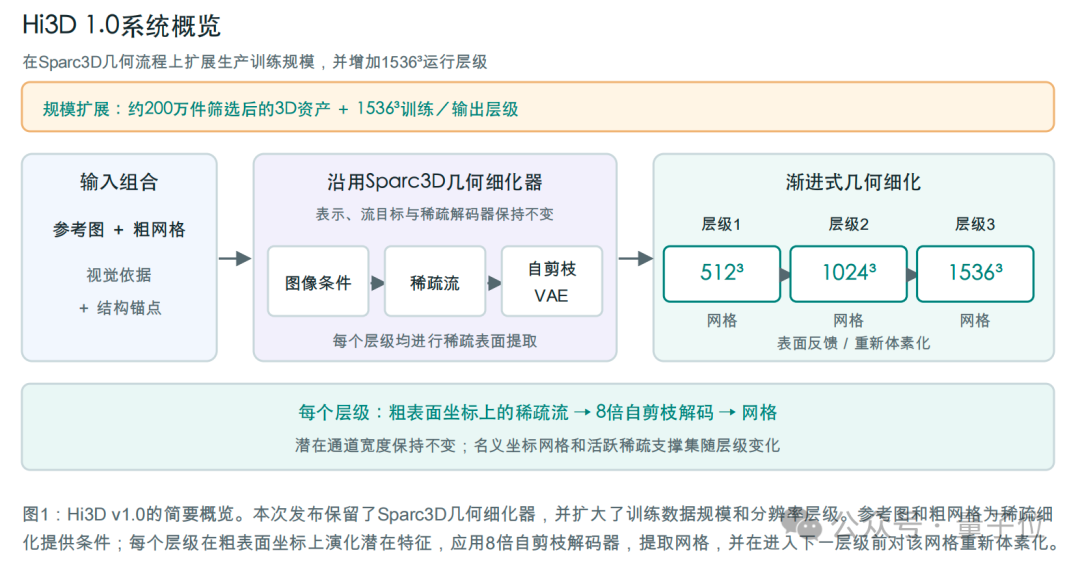Click the heading "沿用Sparc3D几何细化器"
Viewport: 1080px width, 569px height.
click(x=435, y=182)
